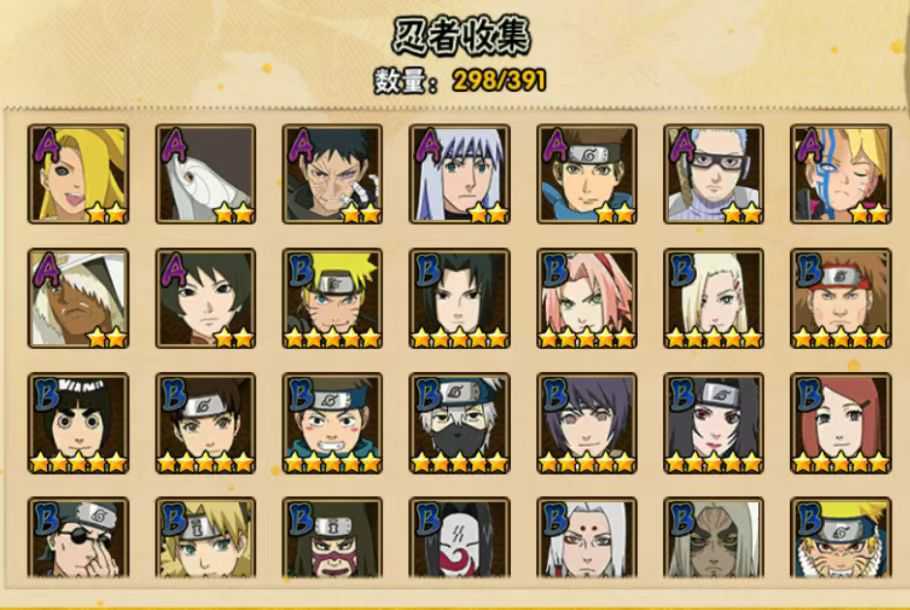Viewport: 910px width, 610px height.
Task: Select the blonde A-rank ninja portrait
Action: click(78, 174)
